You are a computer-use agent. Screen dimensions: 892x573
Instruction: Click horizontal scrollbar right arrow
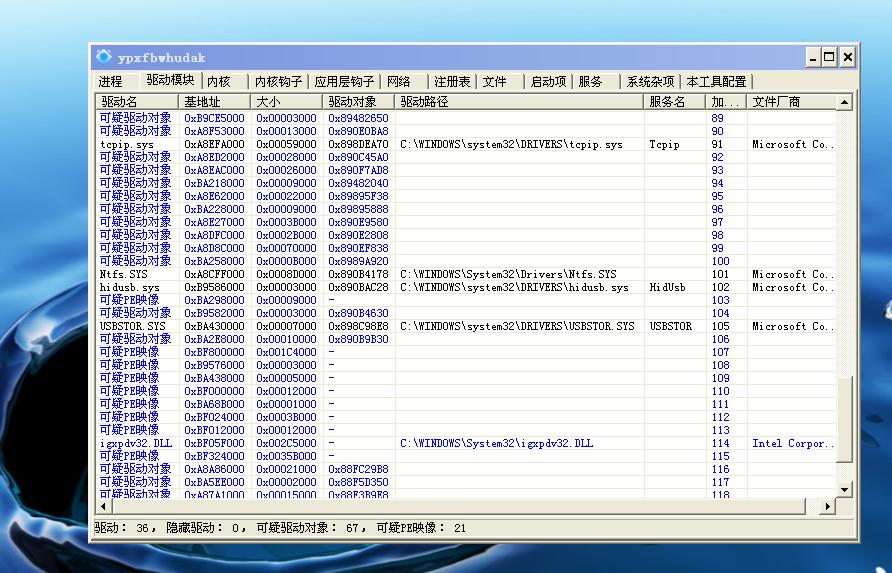click(x=828, y=506)
